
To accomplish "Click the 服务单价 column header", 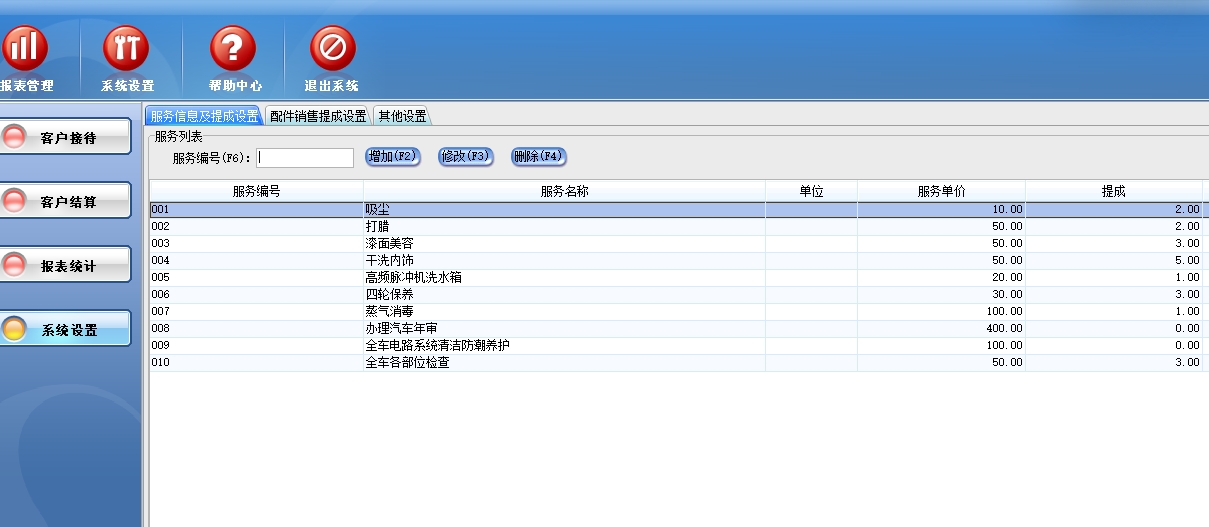I will click(x=940, y=191).
